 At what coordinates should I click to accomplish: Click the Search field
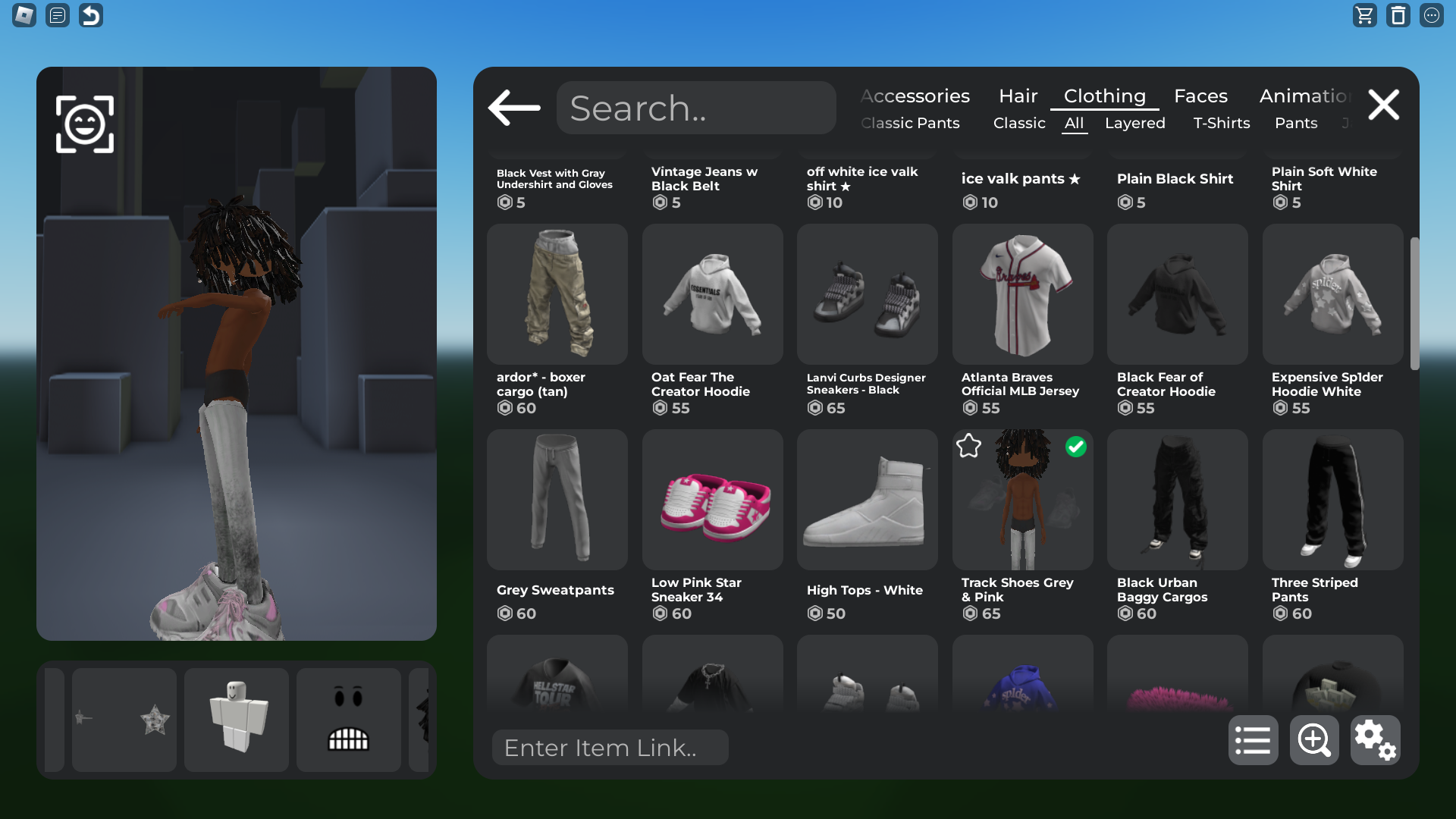[x=696, y=108]
